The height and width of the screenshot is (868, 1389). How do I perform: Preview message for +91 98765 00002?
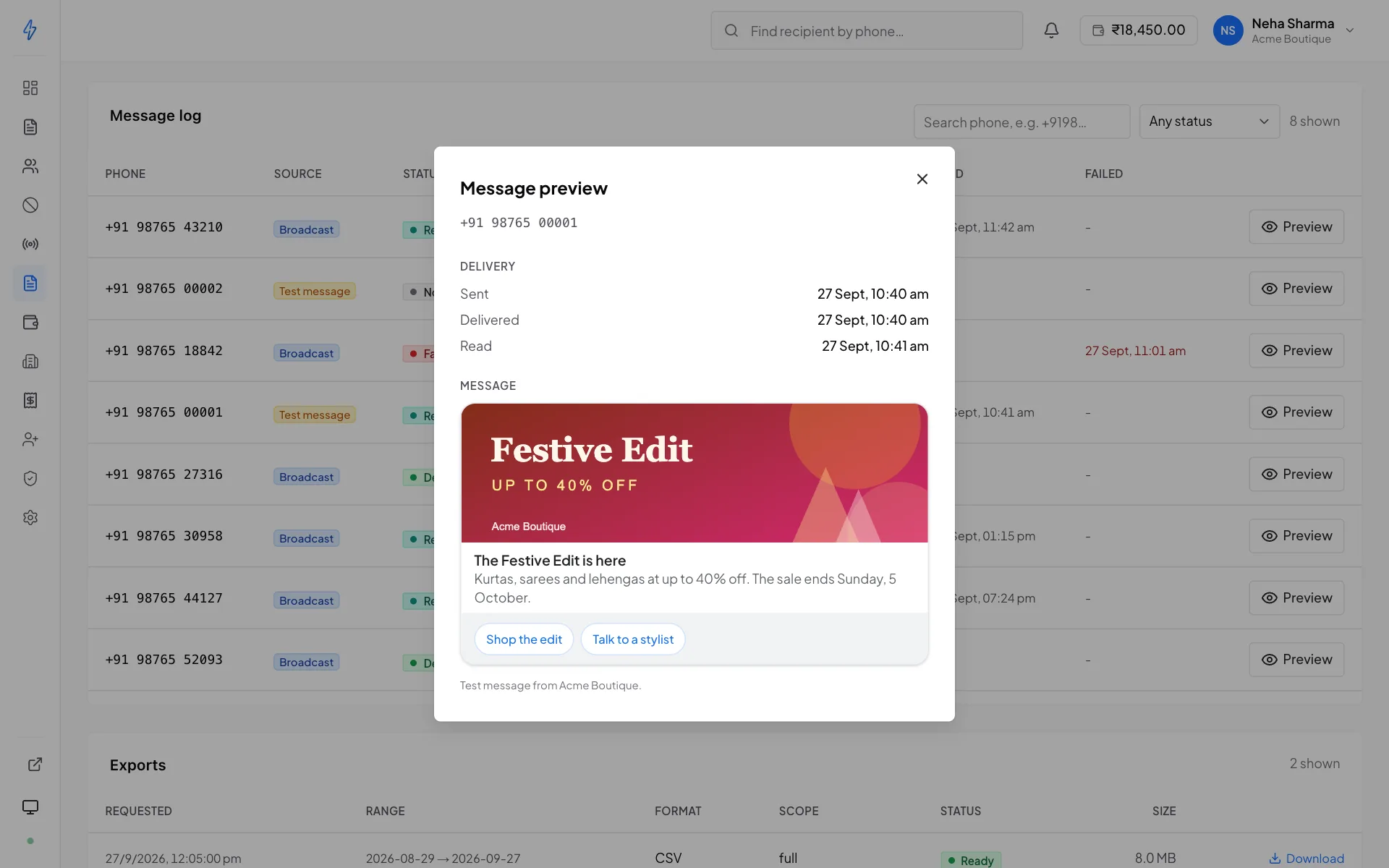pos(1296,289)
